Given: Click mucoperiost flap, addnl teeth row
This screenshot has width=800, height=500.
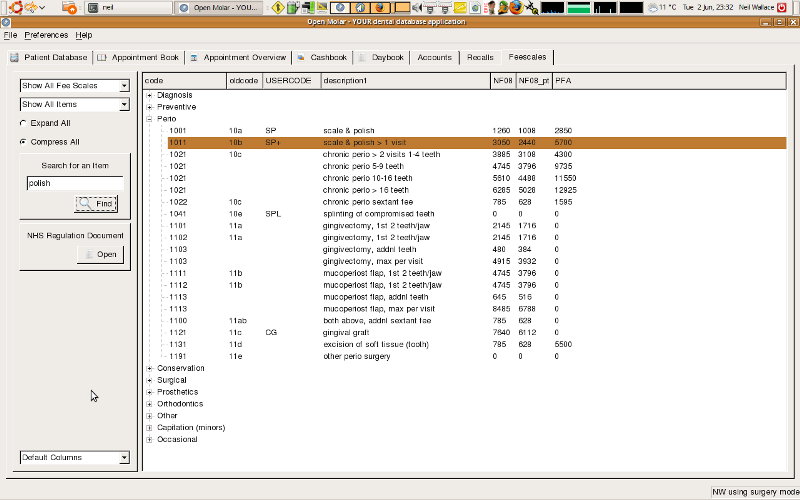Looking at the screenshot, I should coord(477,297).
